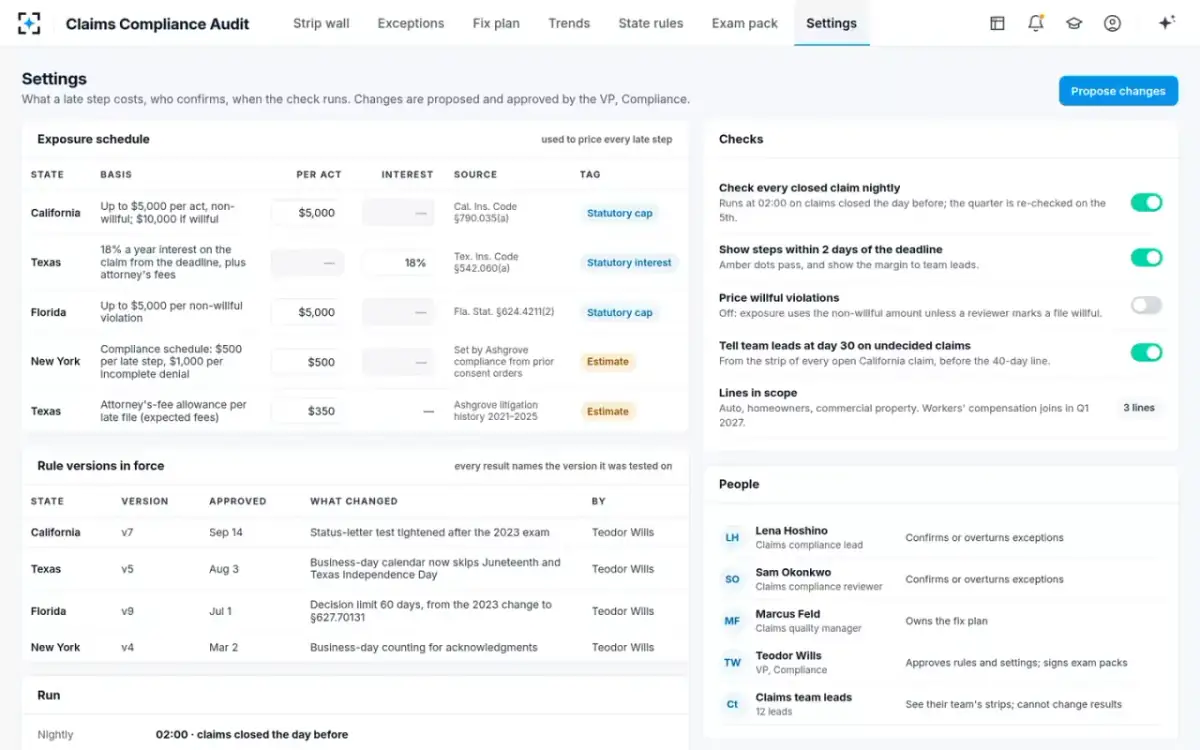Click 'Status-letter test tightened after the 2023 exam'
Viewport: 1200px width, 750px height.
(x=430, y=533)
